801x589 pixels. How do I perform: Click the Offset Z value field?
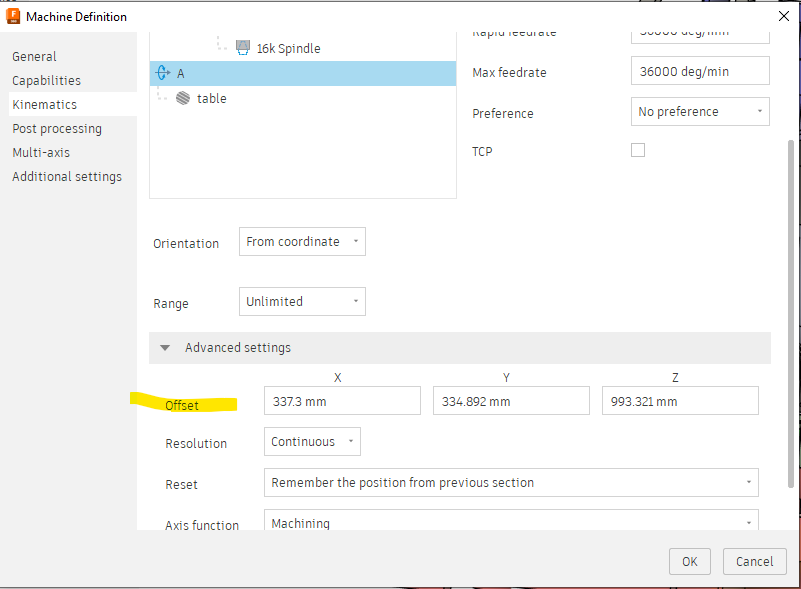(x=680, y=400)
